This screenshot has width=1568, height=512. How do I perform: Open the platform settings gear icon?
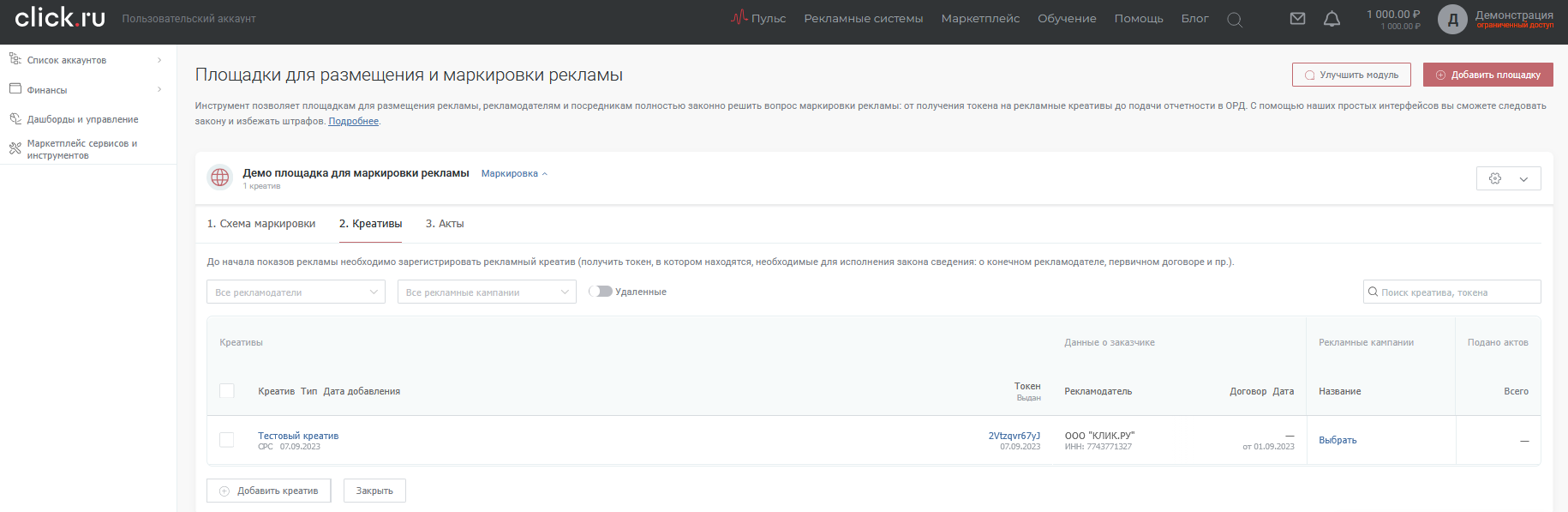[1495, 178]
